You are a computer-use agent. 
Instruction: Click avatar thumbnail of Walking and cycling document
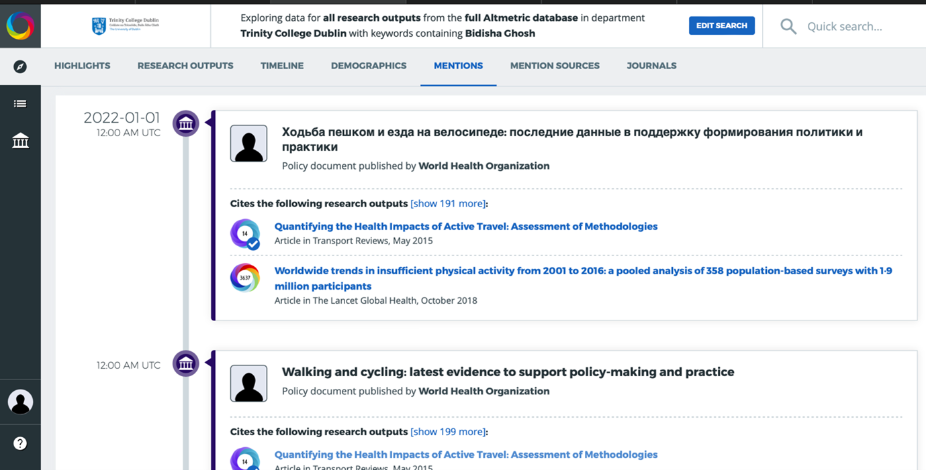249,383
